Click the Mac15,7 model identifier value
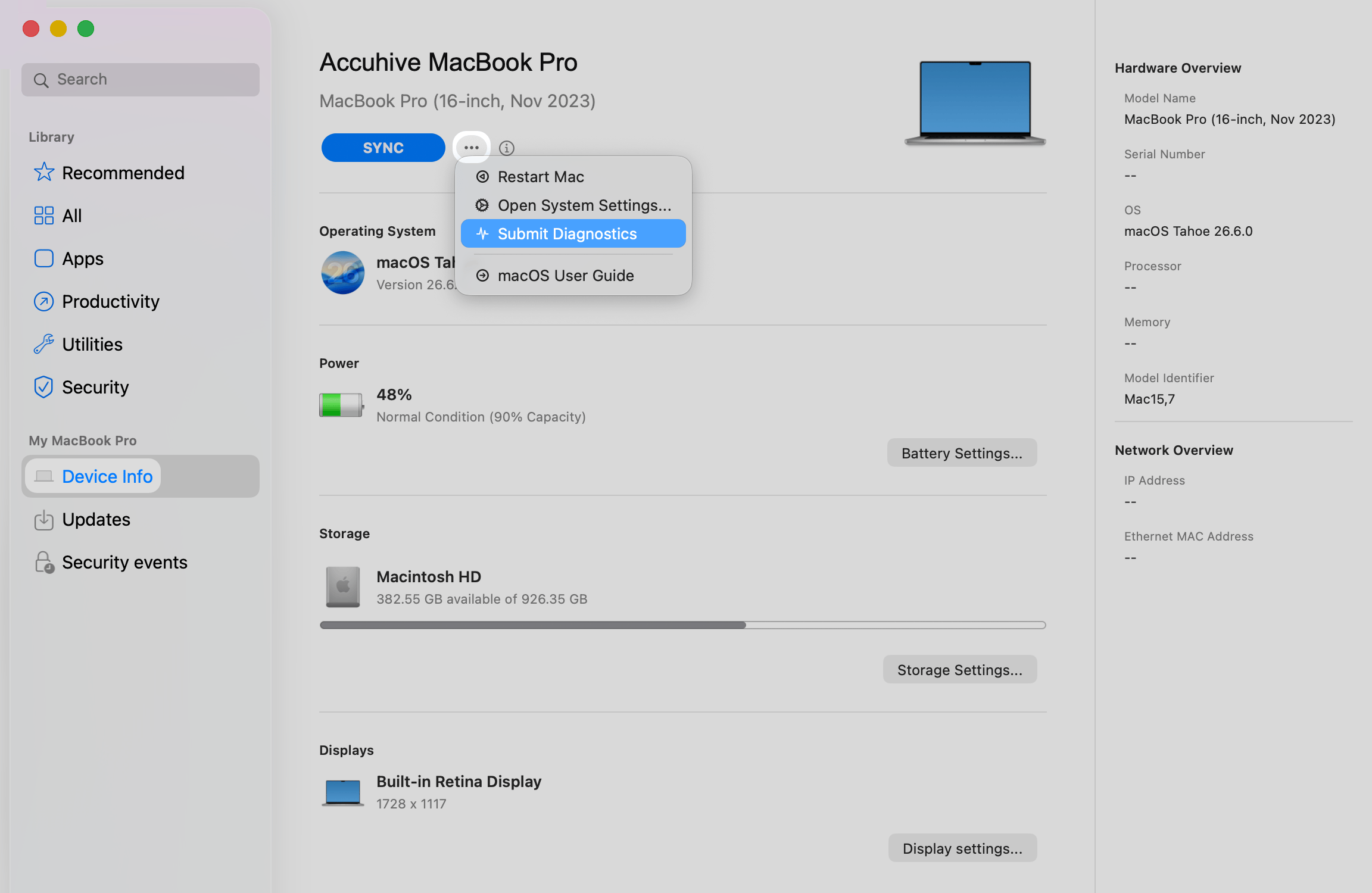This screenshot has height=893, width=1372. pos(1149,399)
